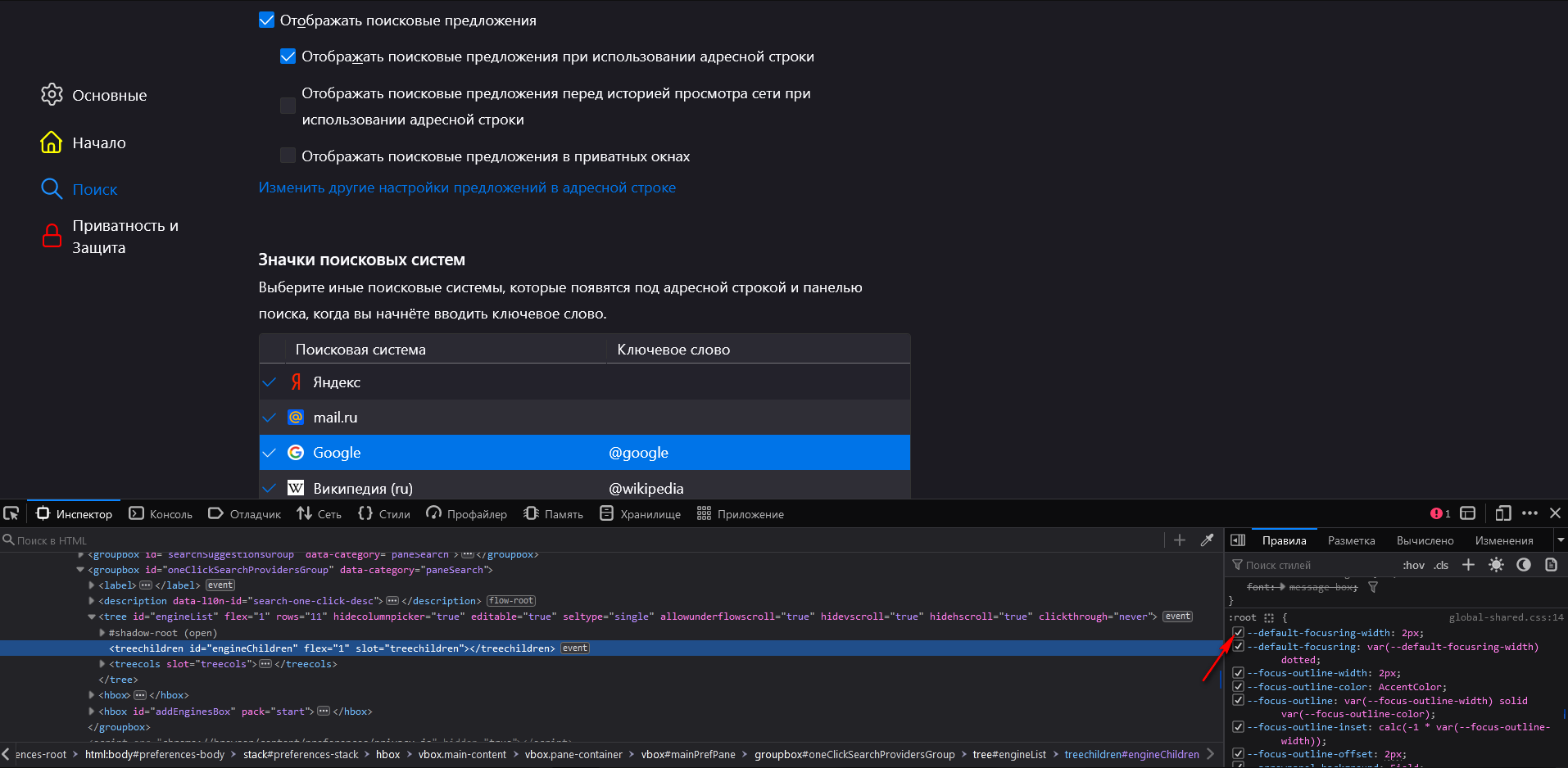
Task: Click the Приватность и Защита lock icon
Action: pyautogui.click(x=52, y=236)
